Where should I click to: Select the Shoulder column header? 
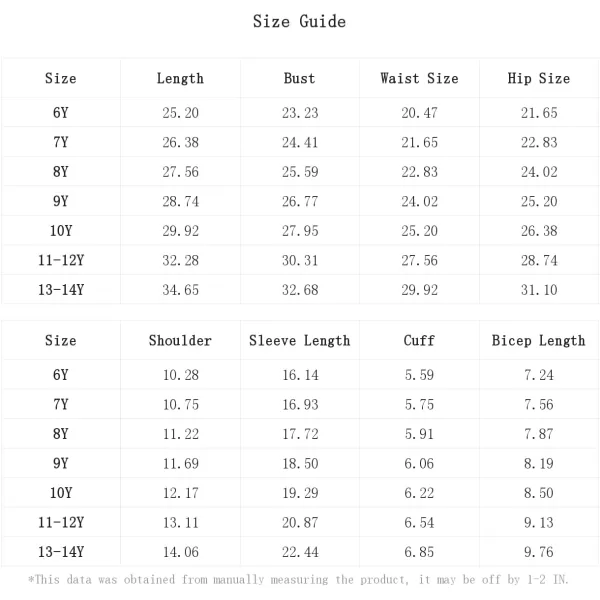(180, 341)
